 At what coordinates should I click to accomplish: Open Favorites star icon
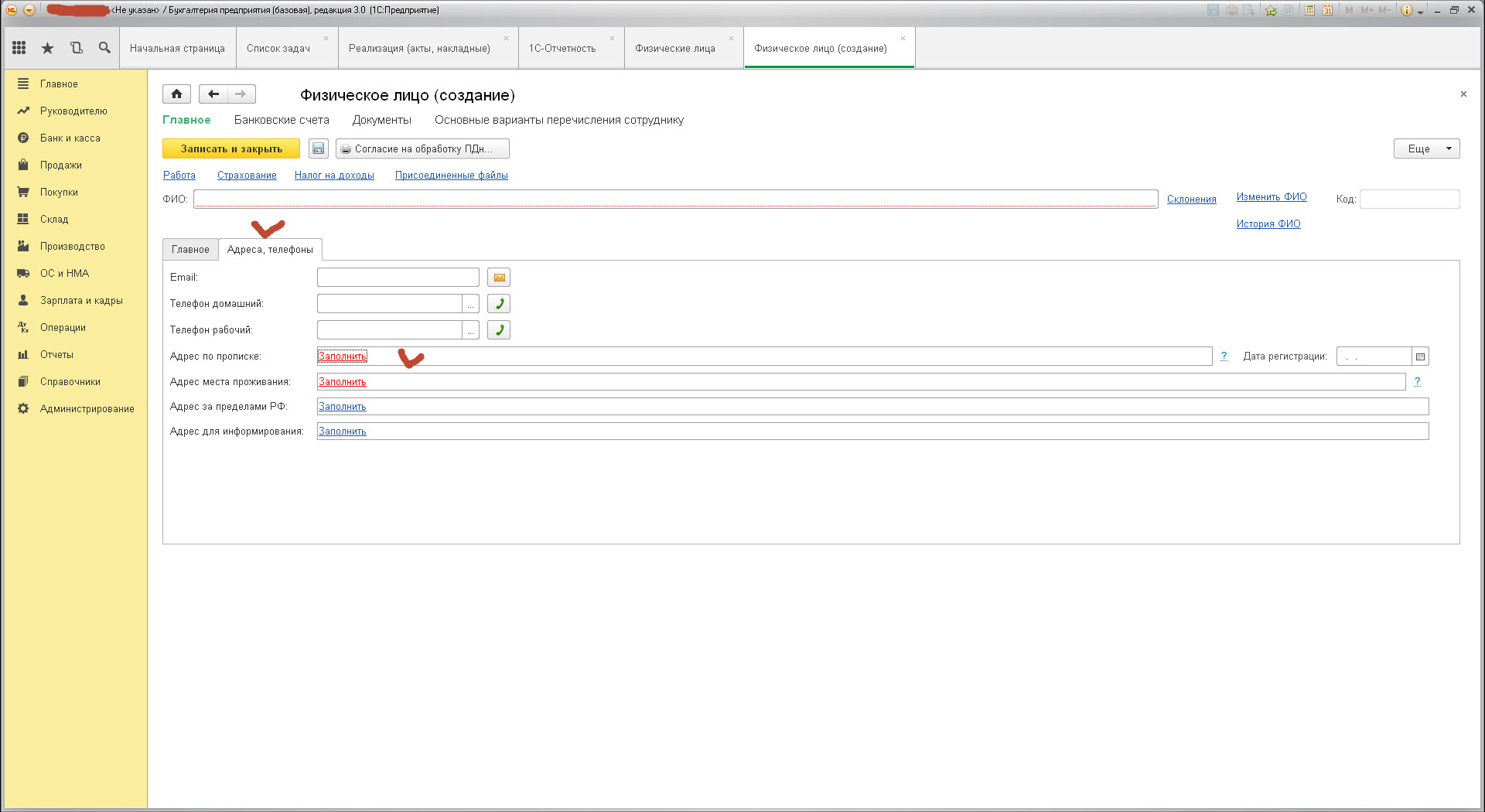pyautogui.click(x=47, y=48)
